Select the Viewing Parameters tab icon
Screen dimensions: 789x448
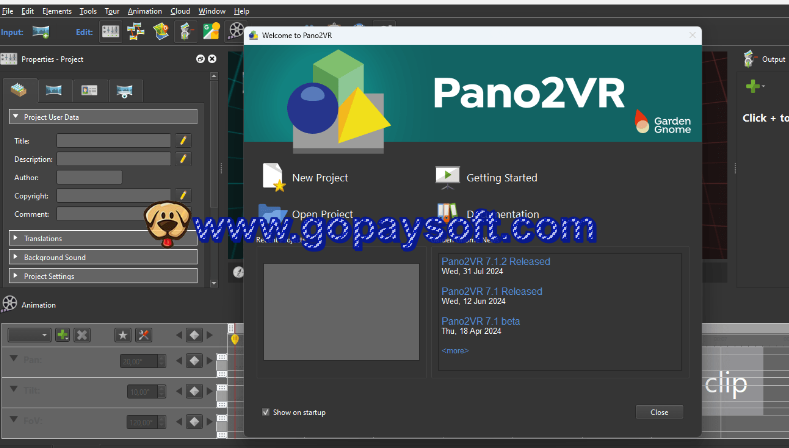pyautogui.click(x=124, y=91)
